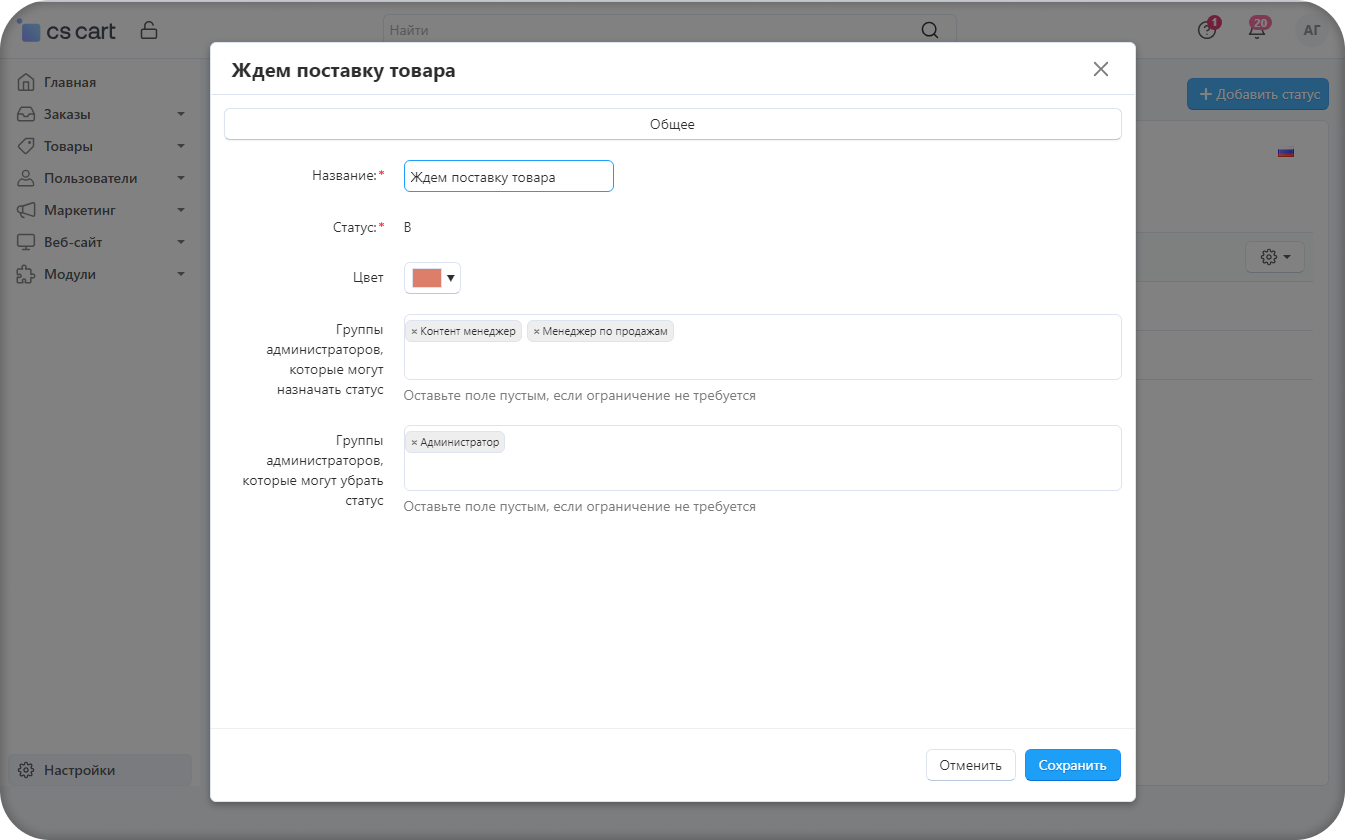Click the Название input field
The height and width of the screenshot is (840, 1345).
tap(508, 177)
